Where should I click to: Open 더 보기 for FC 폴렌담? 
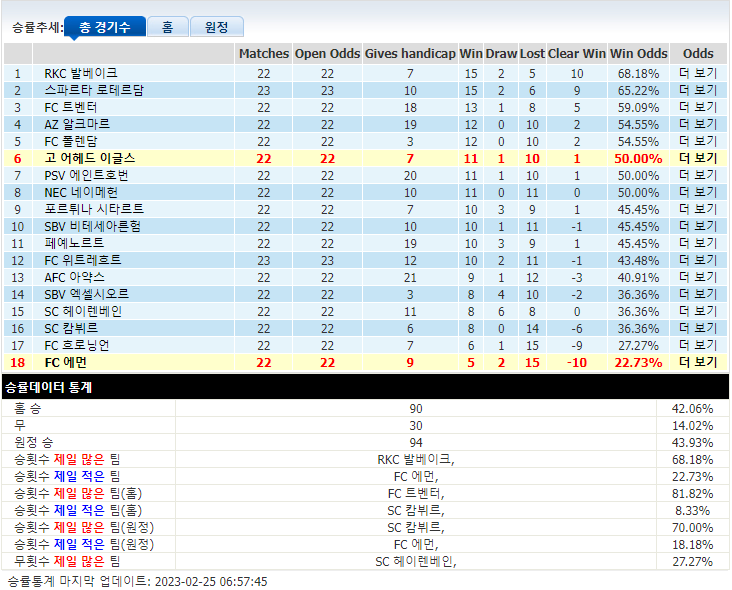click(698, 141)
